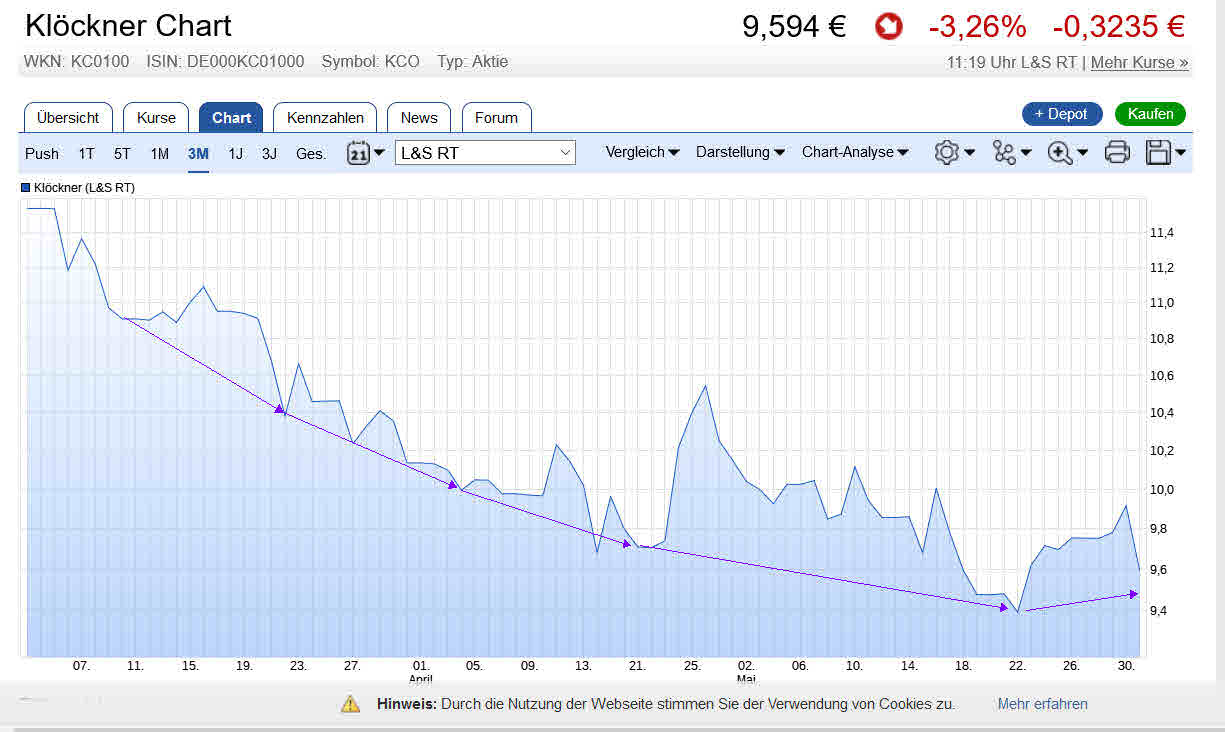1225x732 pixels.
Task: Open the Mehr Kurse link
Action: coord(1140,62)
